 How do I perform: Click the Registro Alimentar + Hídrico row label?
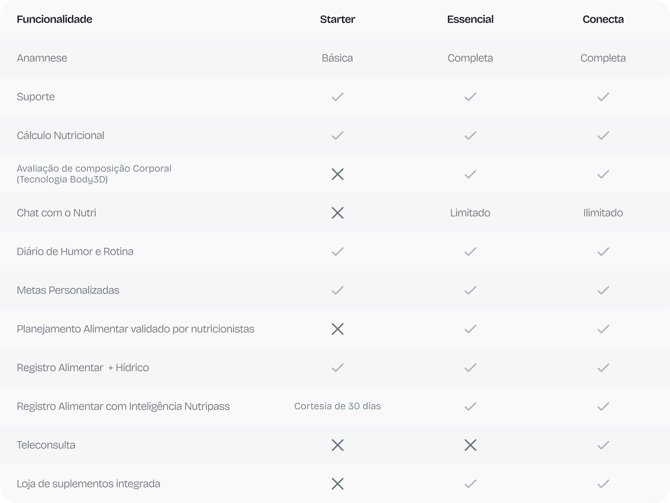(x=83, y=368)
